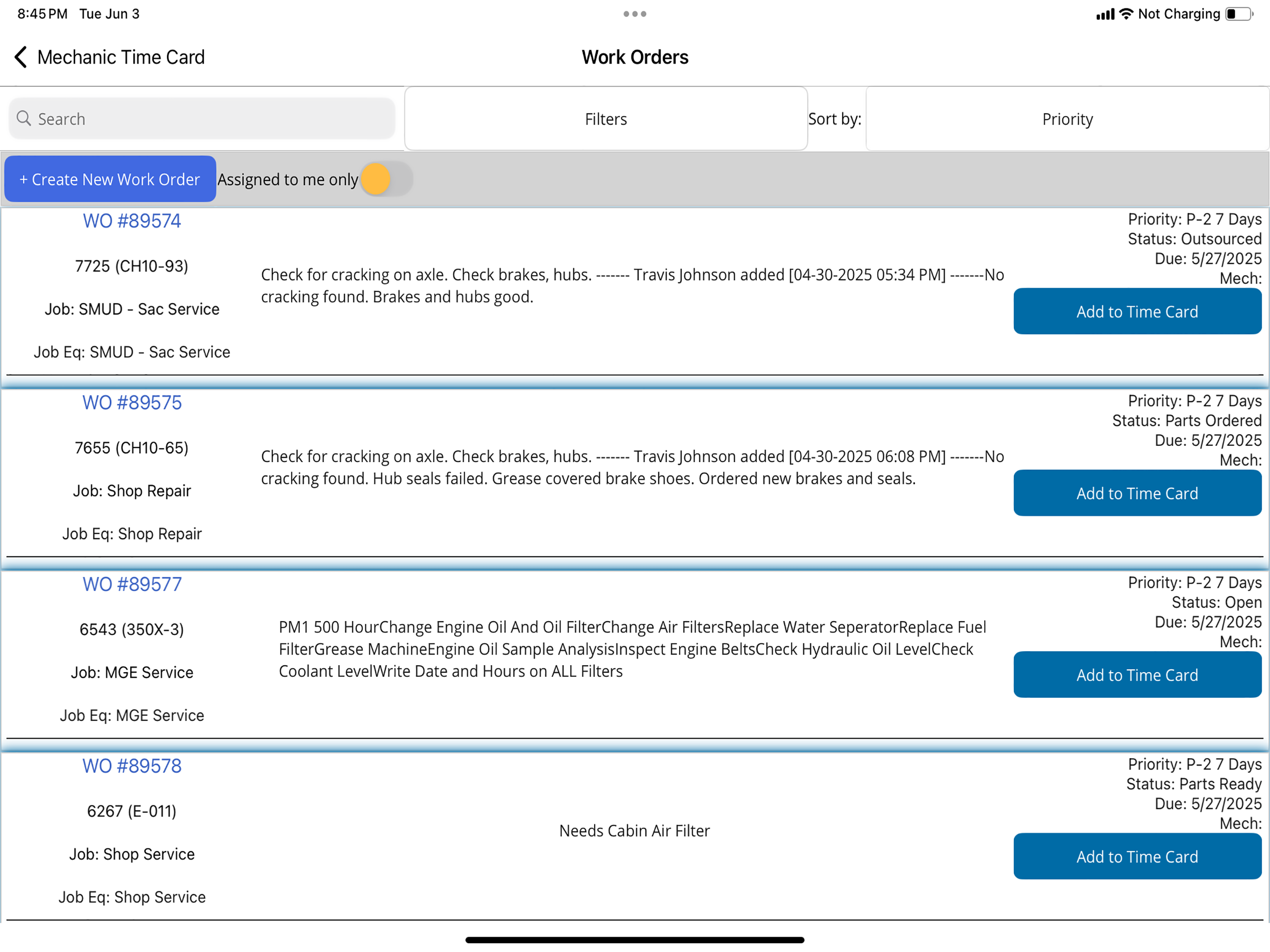Tap Job Eq: SMUD - Sac Service

[x=132, y=352]
